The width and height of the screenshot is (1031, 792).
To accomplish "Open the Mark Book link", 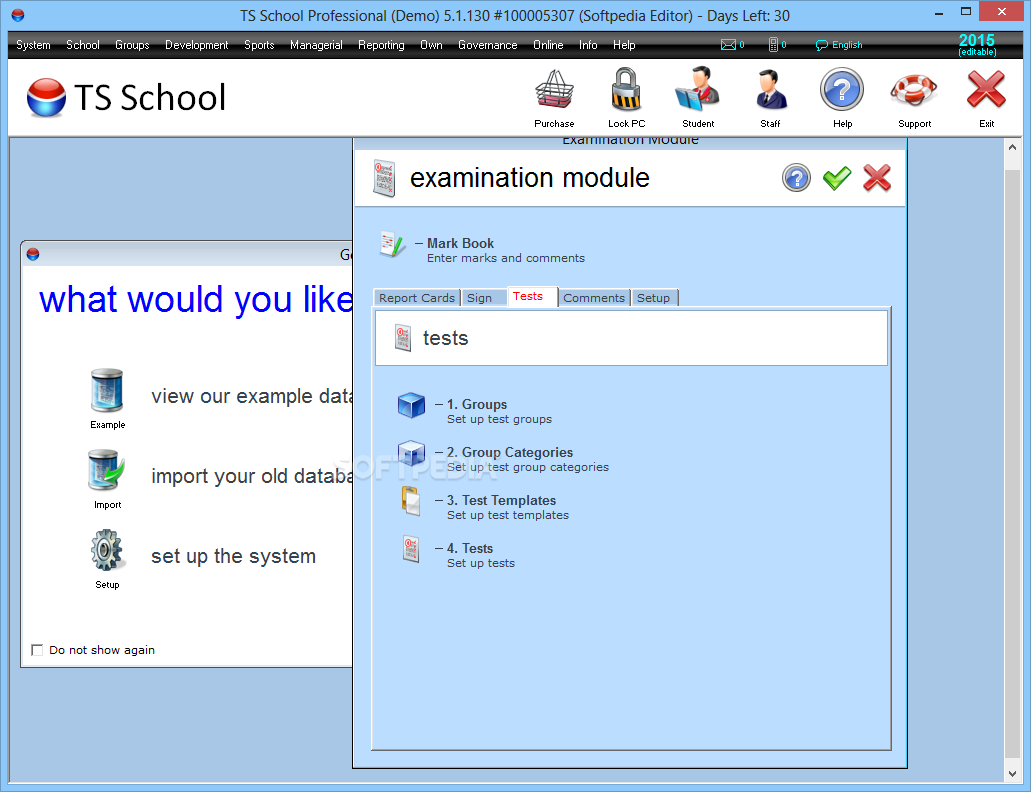I will click(460, 243).
